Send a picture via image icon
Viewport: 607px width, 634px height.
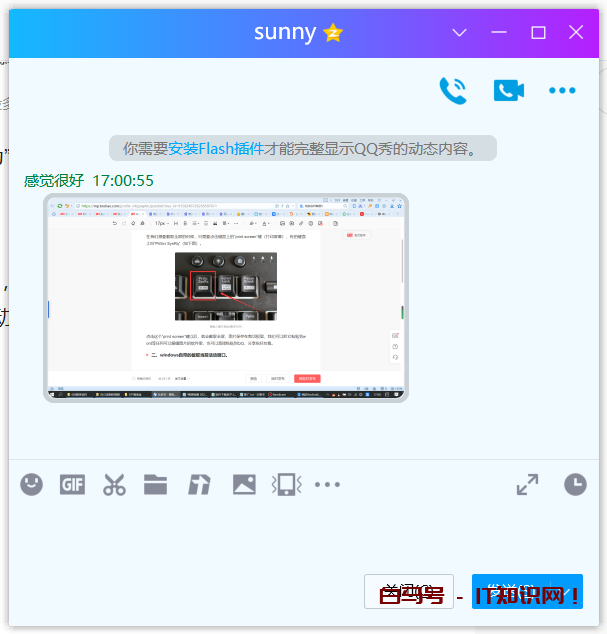(x=244, y=484)
